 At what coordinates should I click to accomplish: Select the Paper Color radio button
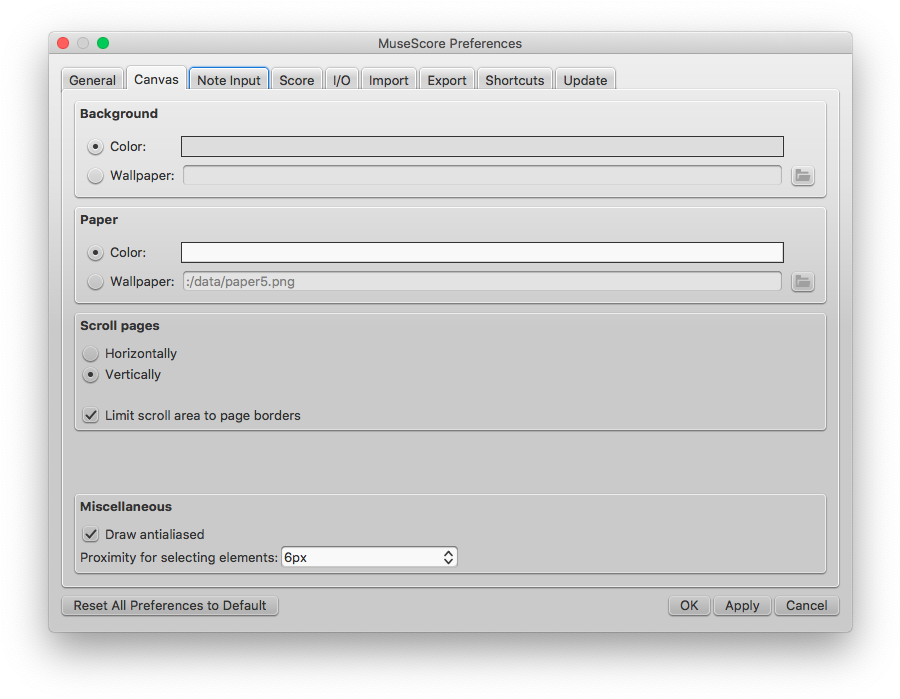[x=95, y=252]
